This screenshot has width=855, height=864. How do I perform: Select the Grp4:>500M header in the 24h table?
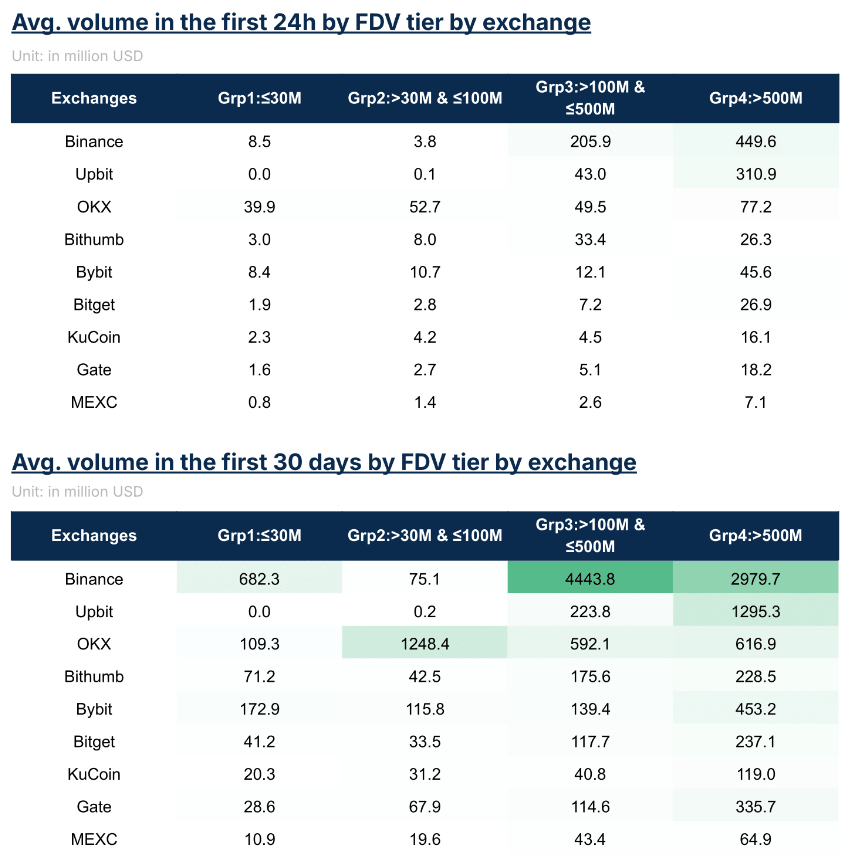(x=756, y=98)
